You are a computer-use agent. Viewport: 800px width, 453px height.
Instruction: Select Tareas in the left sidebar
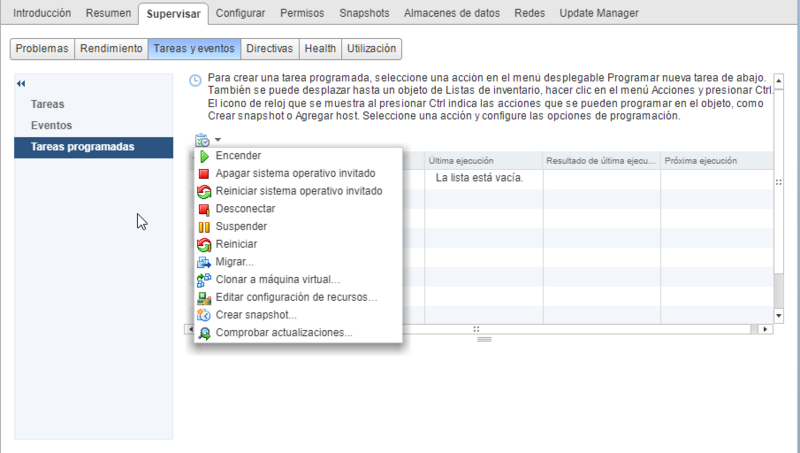click(48, 103)
